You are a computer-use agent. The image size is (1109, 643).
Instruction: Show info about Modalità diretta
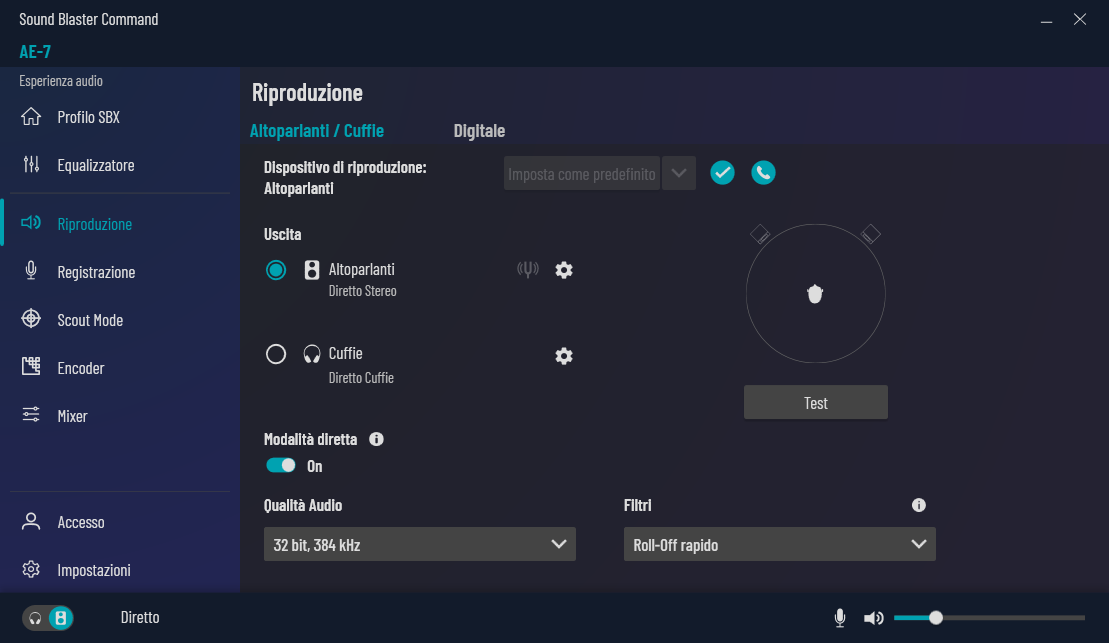[x=377, y=439]
